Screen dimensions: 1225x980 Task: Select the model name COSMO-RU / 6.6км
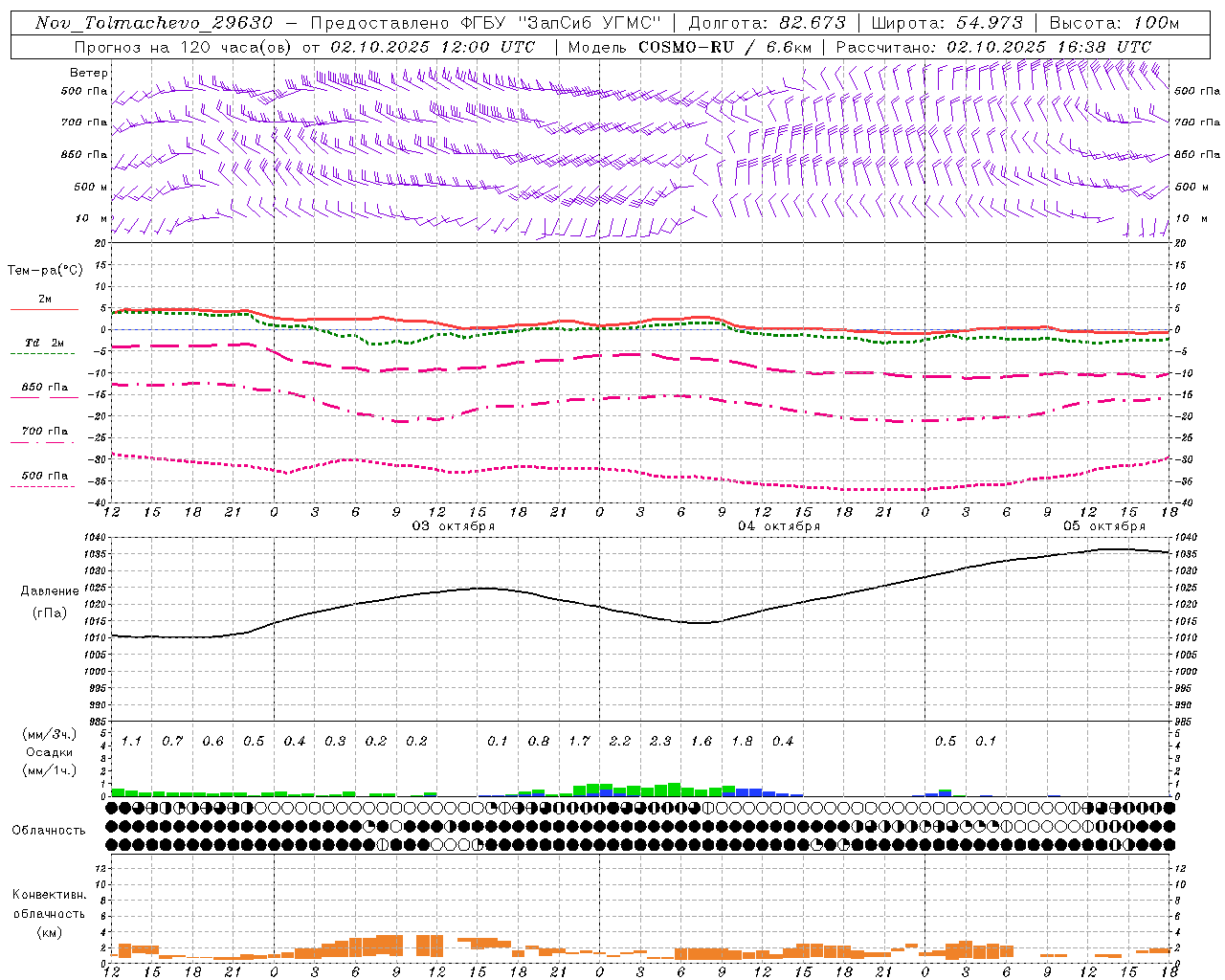tap(725, 47)
